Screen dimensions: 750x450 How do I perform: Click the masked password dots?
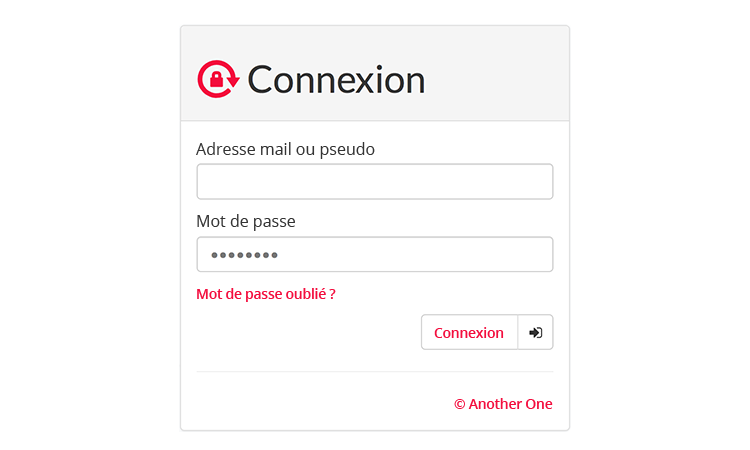tap(244, 255)
